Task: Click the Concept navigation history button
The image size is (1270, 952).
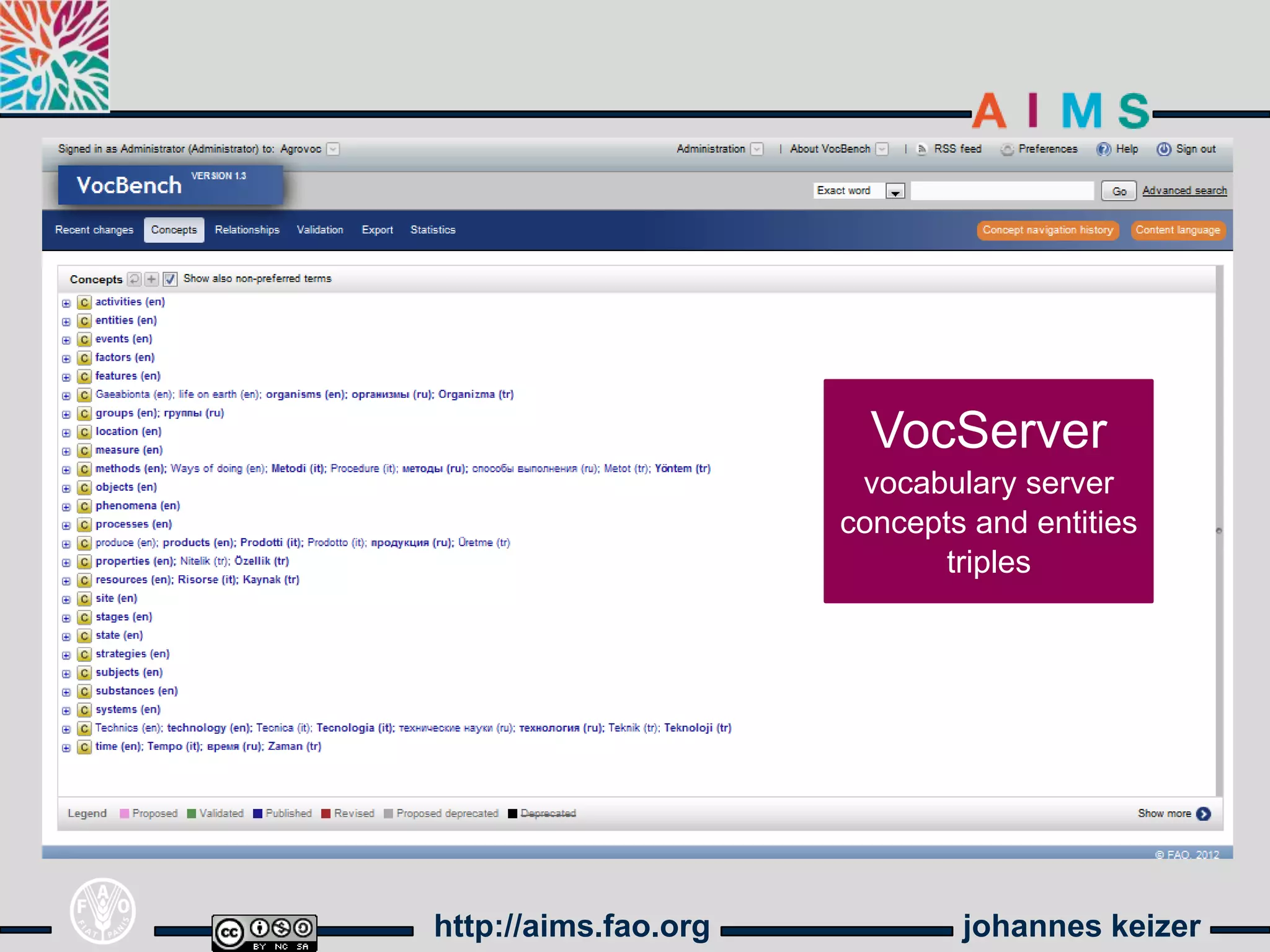Action: tap(1048, 230)
